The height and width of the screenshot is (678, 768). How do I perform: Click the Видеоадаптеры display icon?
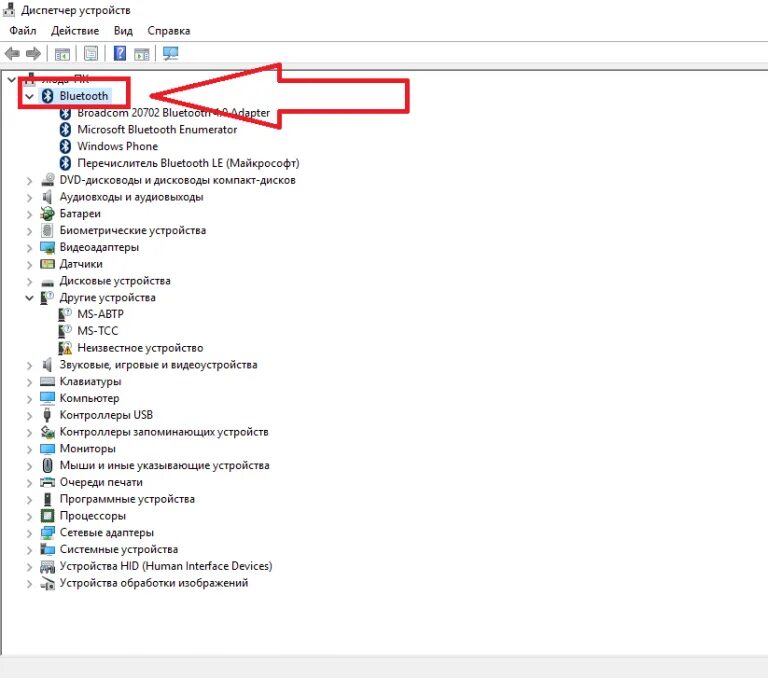click(48, 247)
